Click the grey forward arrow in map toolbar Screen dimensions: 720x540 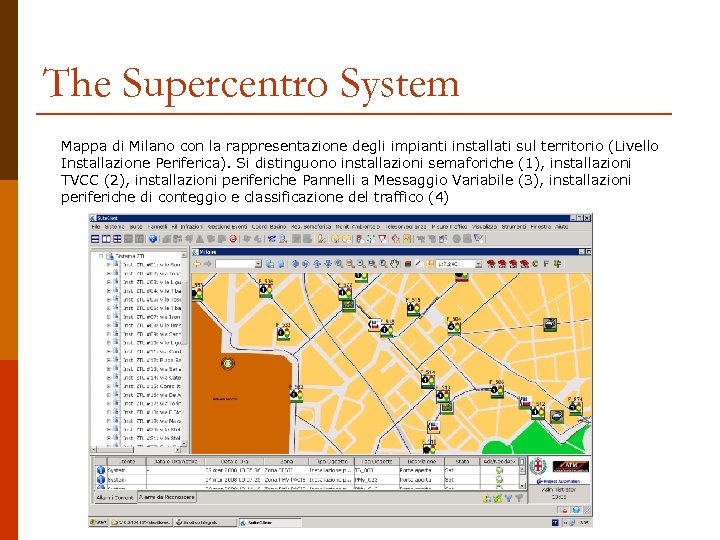(x=208, y=264)
